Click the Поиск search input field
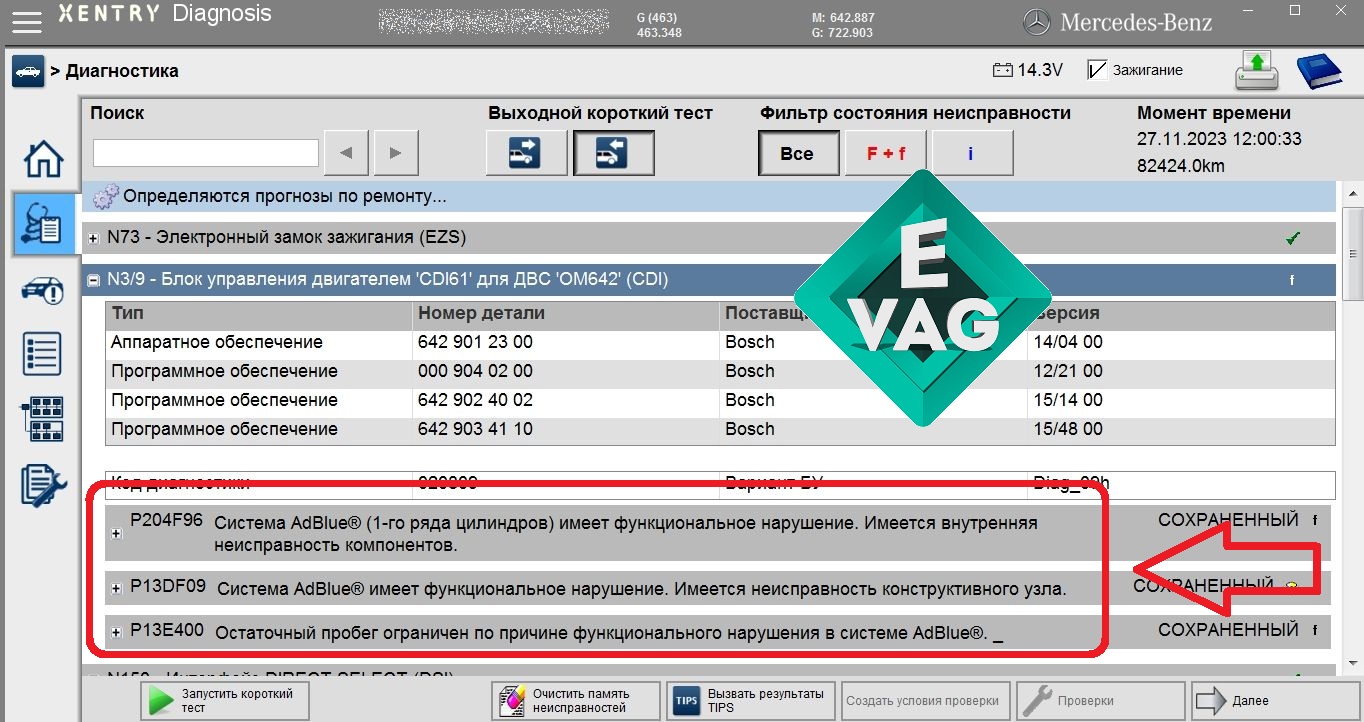Image resolution: width=1364 pixels, height=722 pixels. [x=206, y=153]
